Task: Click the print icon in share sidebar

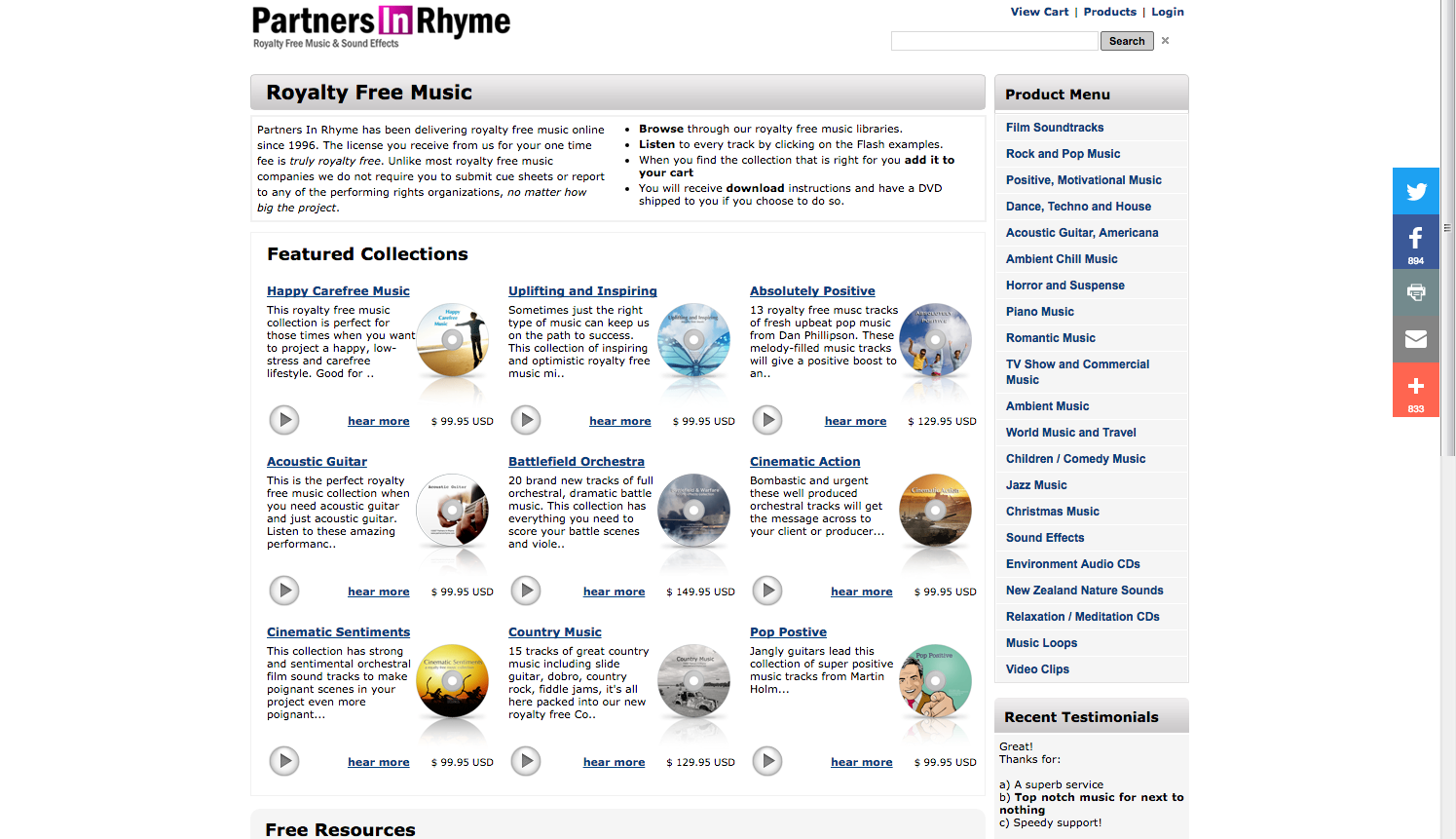Action: click(x=1416, y=291)
